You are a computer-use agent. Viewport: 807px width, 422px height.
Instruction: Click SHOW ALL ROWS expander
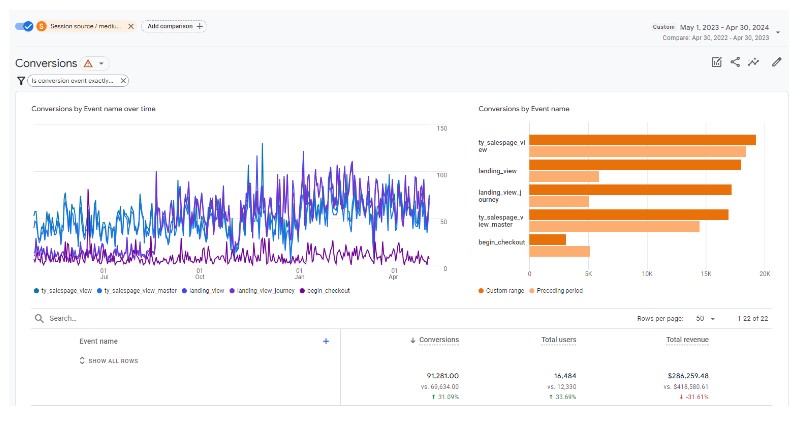(109, 361)
